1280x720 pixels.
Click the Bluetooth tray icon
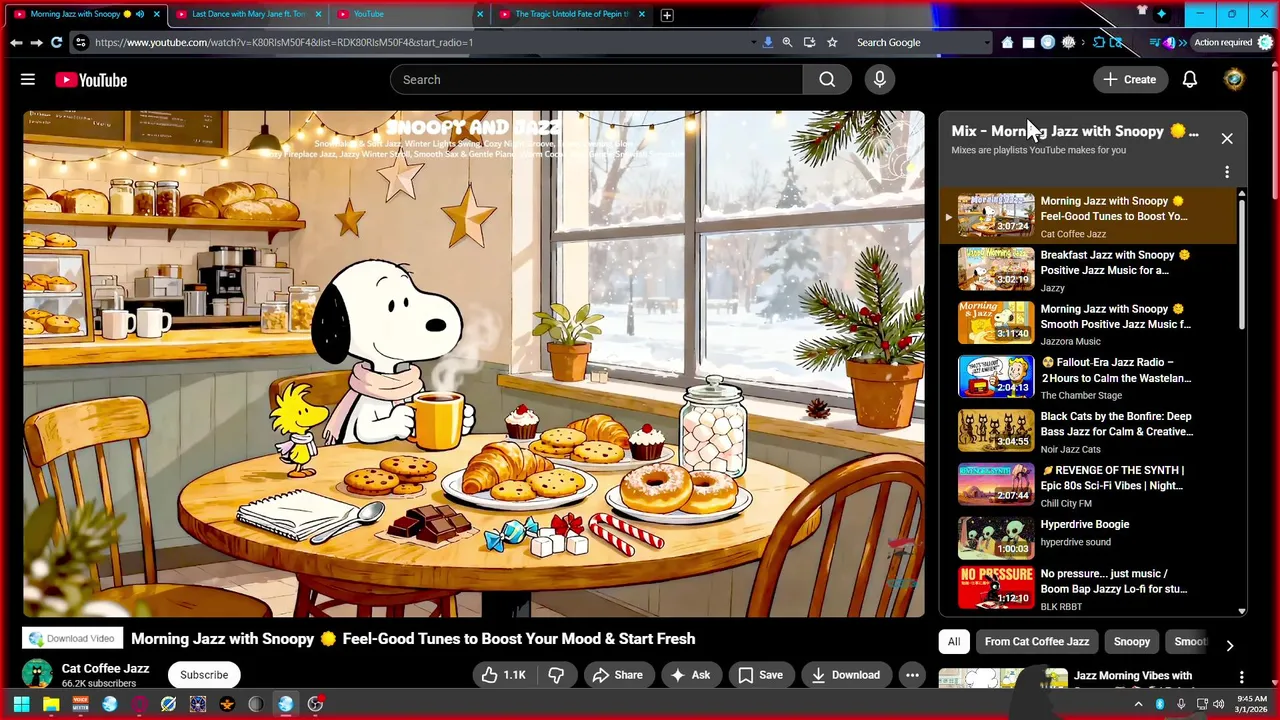tap(1160, 704)
